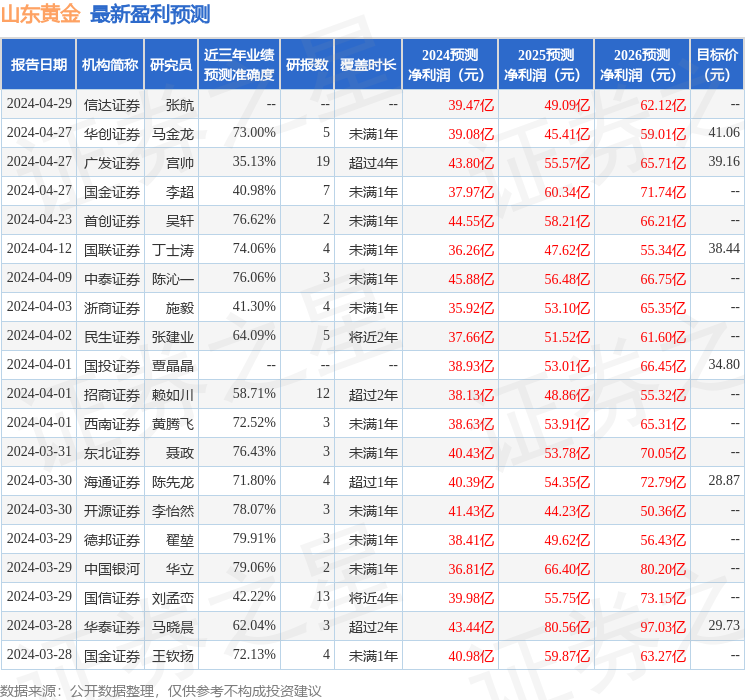Click the 2024 forecast value 45.88亿

pos(470,279)
